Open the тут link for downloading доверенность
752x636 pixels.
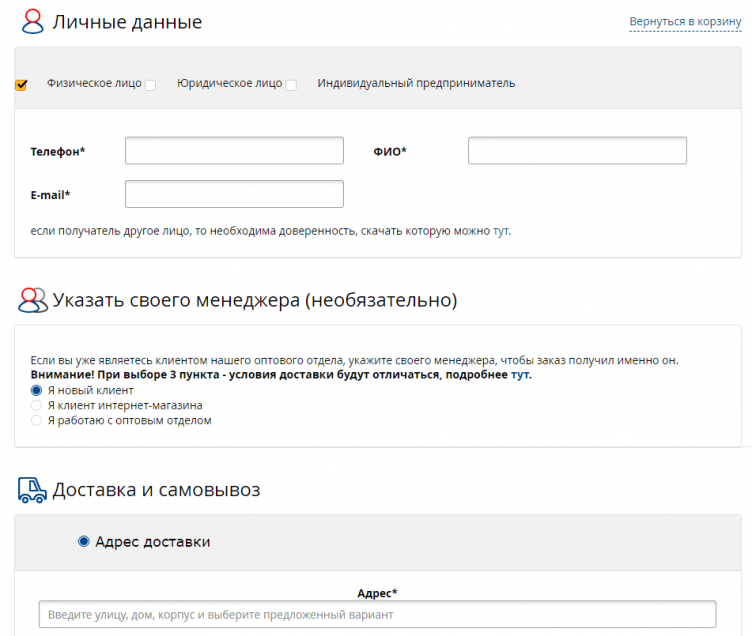(501, 231)
